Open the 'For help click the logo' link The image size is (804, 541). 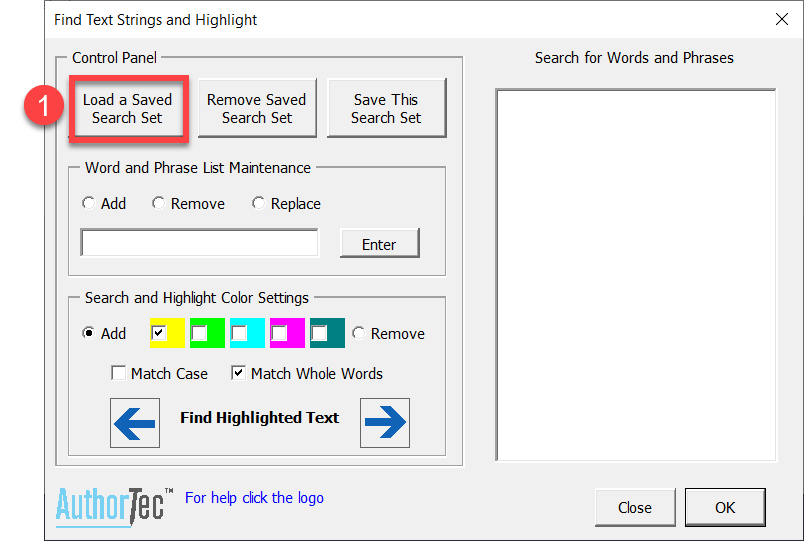tap(254, 498)
